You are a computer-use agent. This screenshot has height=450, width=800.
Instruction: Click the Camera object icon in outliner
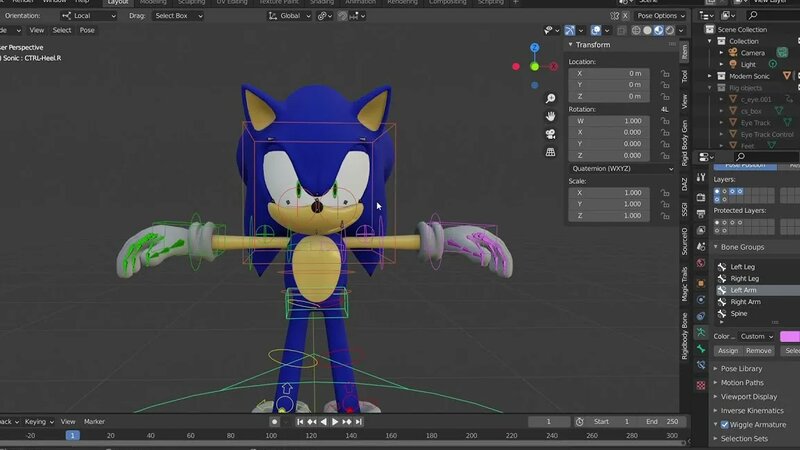pyautogui.click(x=733, y=53)
